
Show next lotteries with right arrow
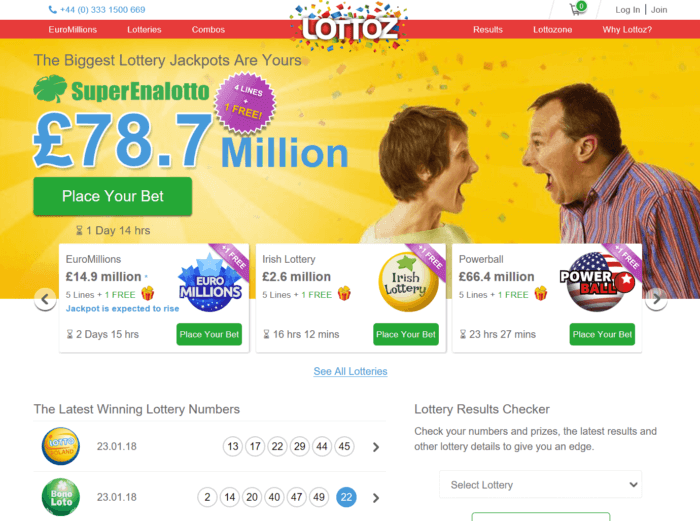pyautogui.click(x=656, y=299)
